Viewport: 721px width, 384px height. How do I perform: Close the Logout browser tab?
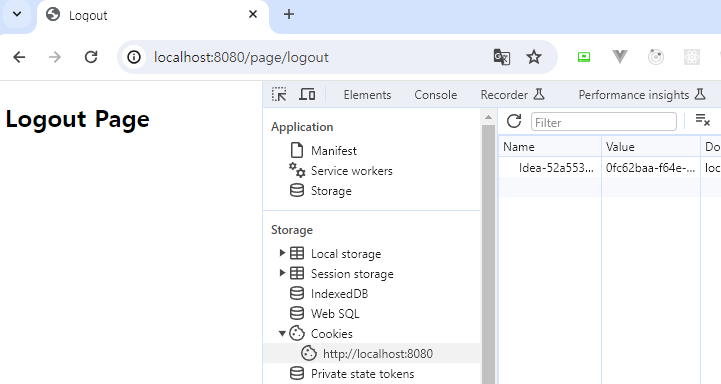[x=252, y=14]
